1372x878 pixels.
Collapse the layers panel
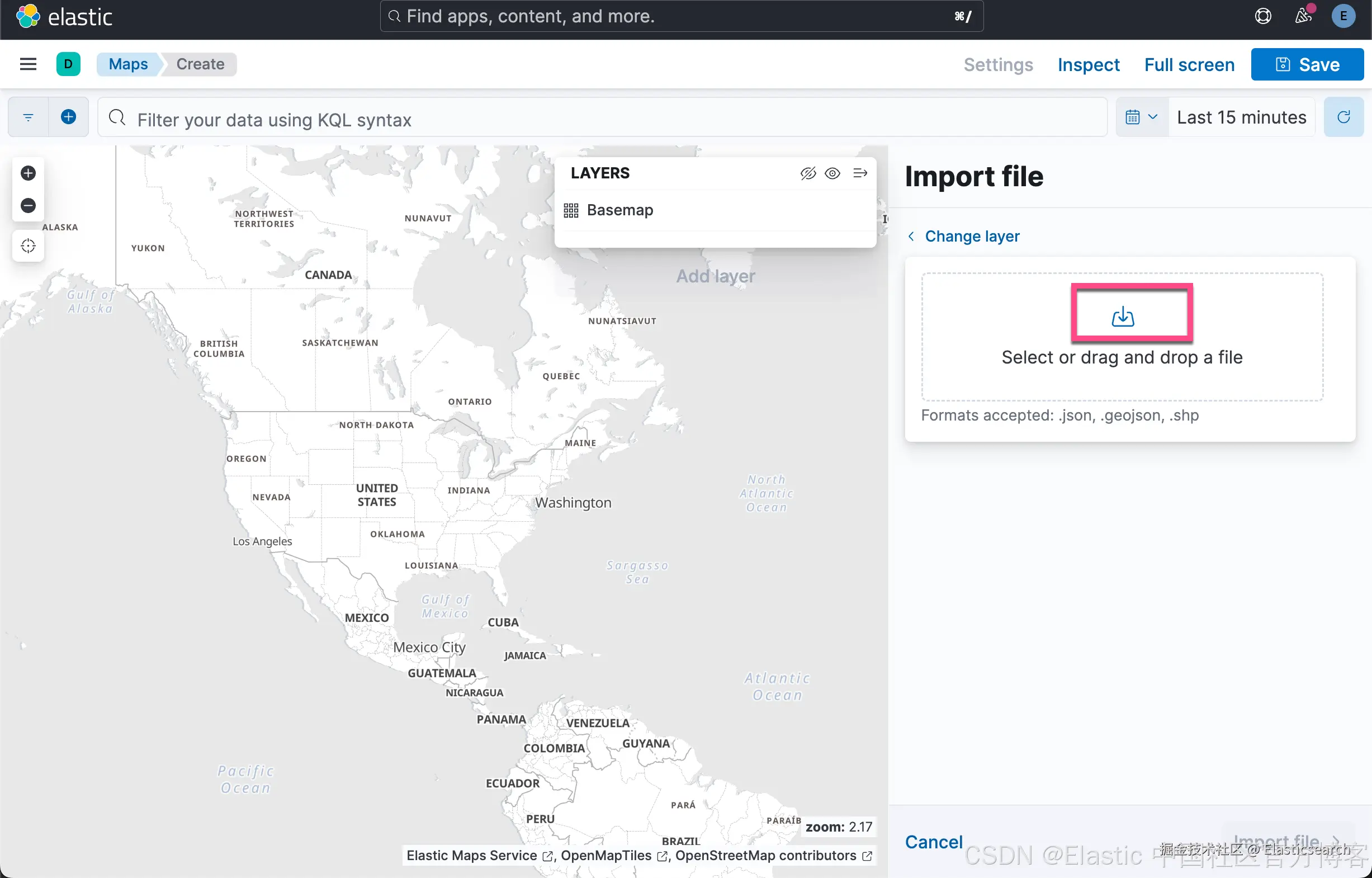coord(859,173)
